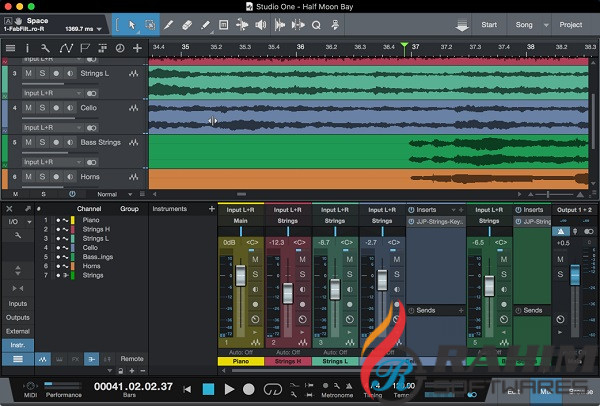Open the marker track flag icon
Image resolution: width=600 pixels, height=406 pixels.
[x=85, y=48]
